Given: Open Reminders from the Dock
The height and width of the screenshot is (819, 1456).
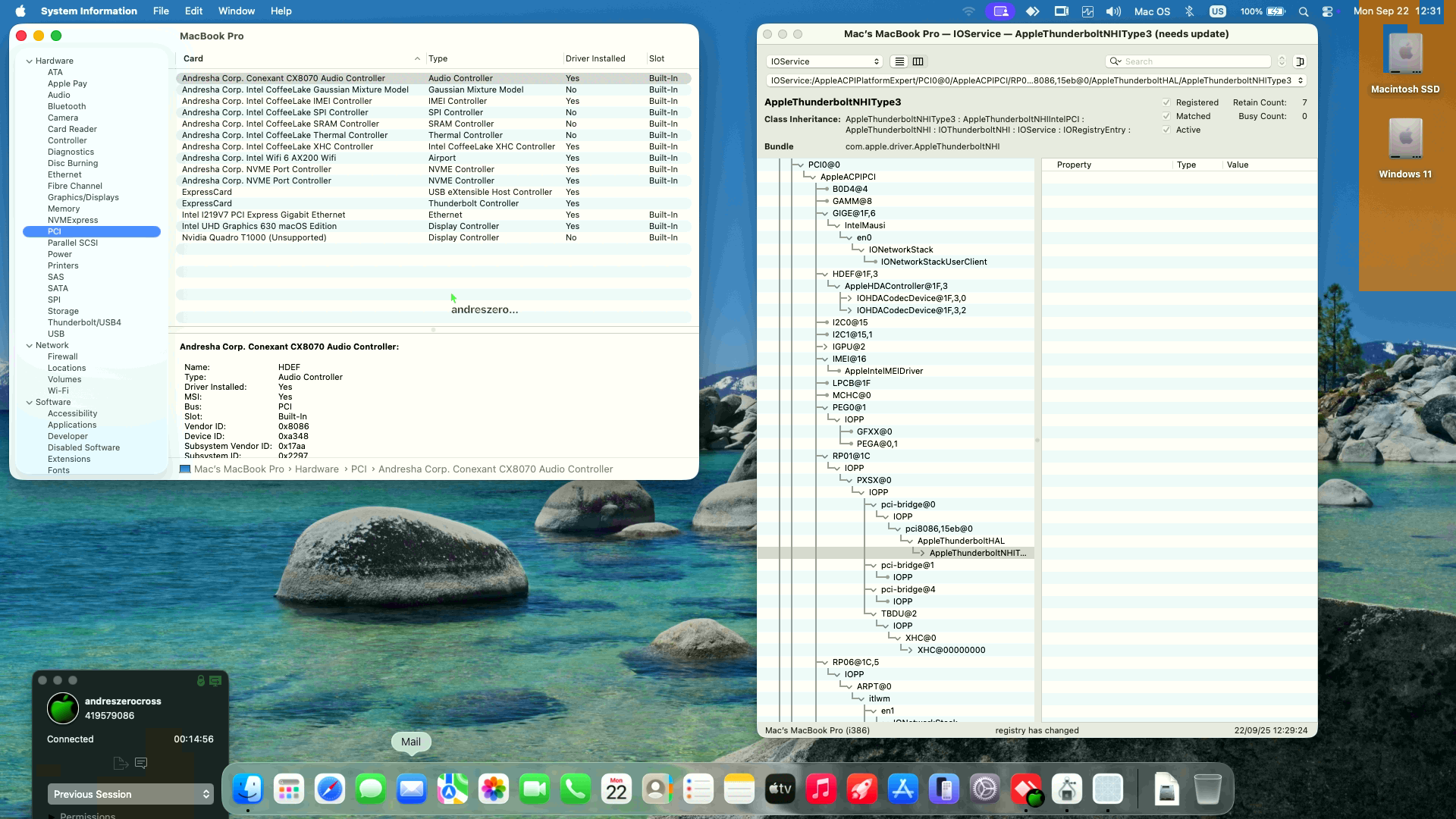Looking at the screenshot, I should pos(698,789).
